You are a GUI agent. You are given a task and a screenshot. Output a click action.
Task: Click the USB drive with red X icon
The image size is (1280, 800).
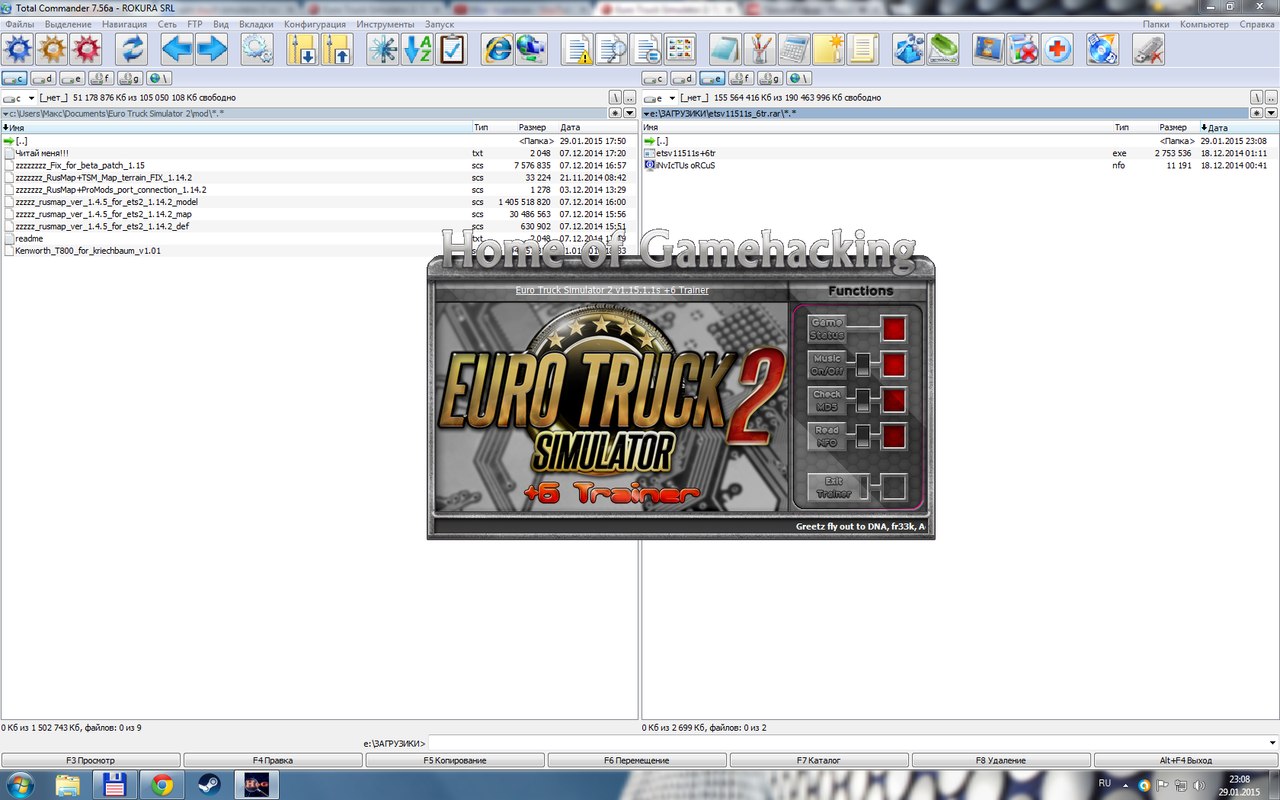(1149, 49)
